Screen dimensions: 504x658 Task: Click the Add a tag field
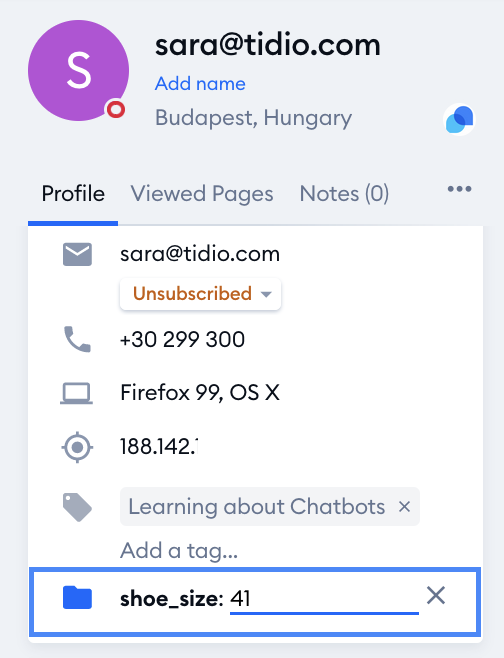coord(179,550)
